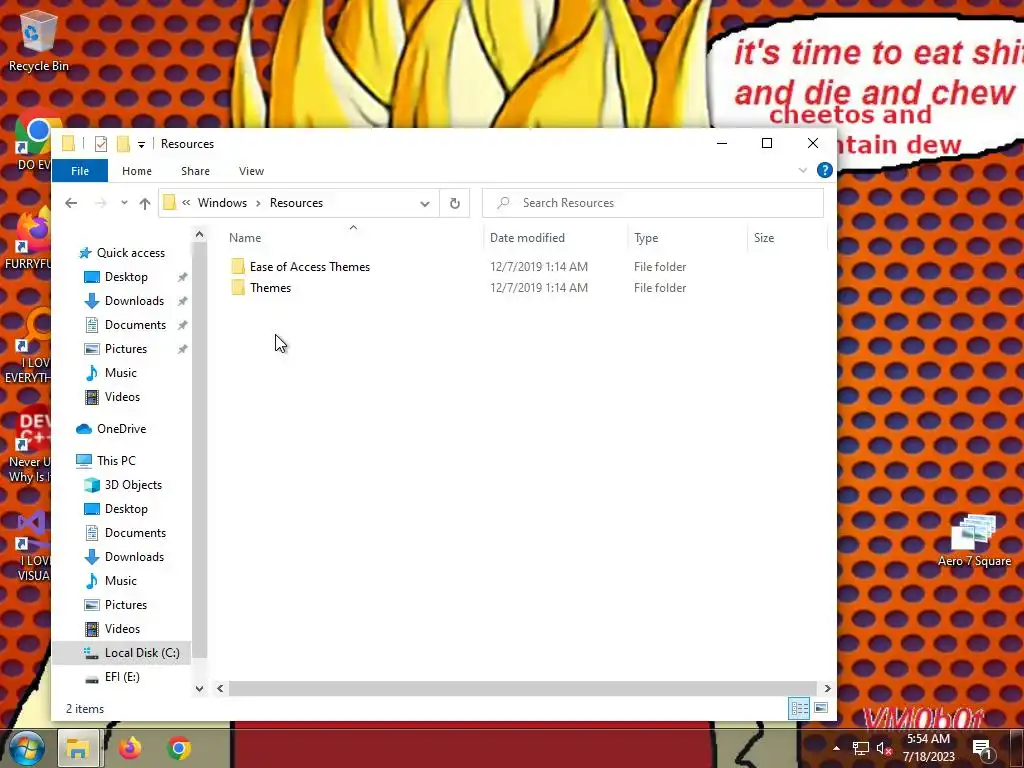The height and width of the screenshot is (768, 1024).
Task: Switch to the Share ribbon tab
Action: coord(195,171)
